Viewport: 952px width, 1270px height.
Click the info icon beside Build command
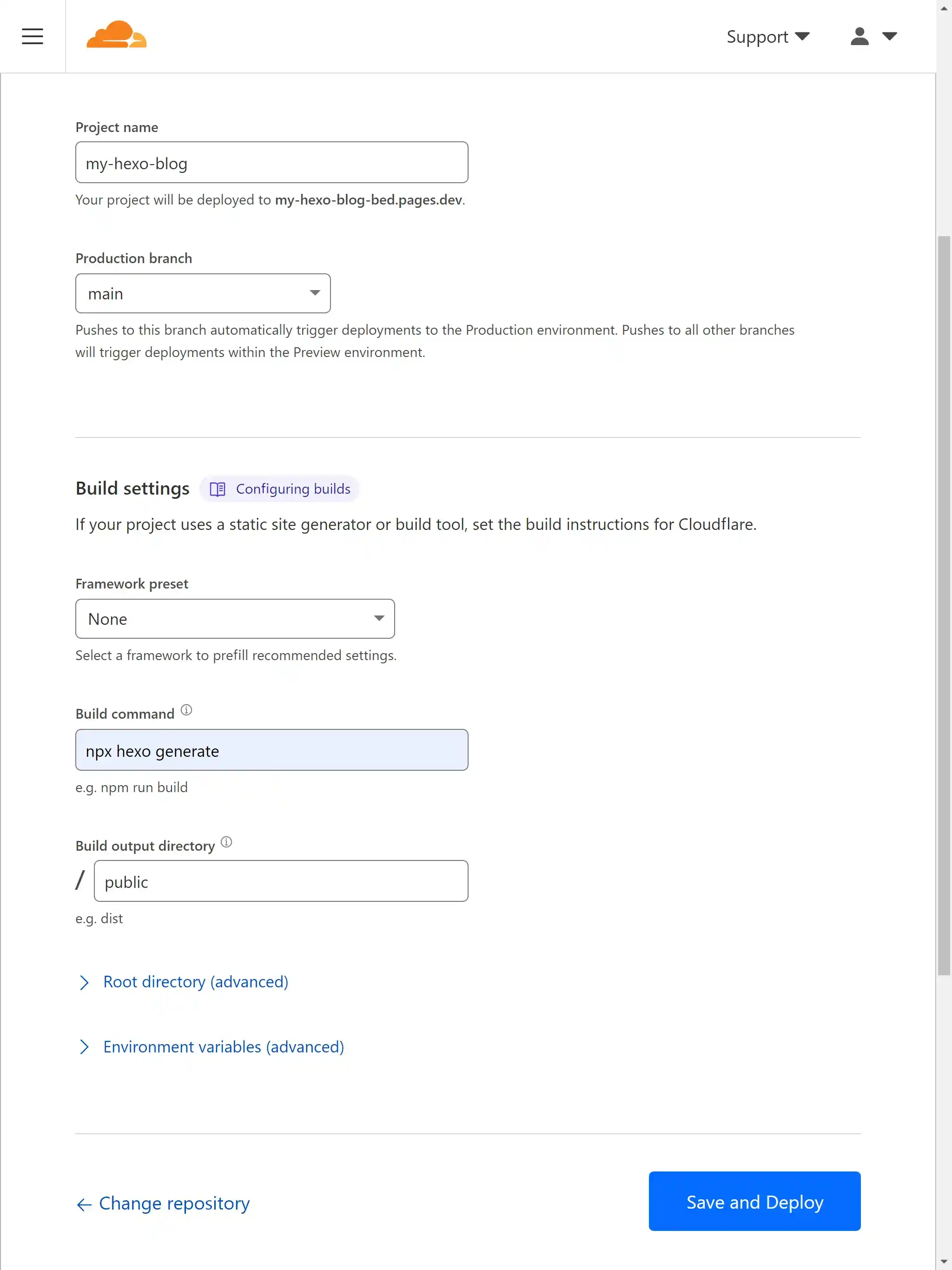click(x=186, y=710)
